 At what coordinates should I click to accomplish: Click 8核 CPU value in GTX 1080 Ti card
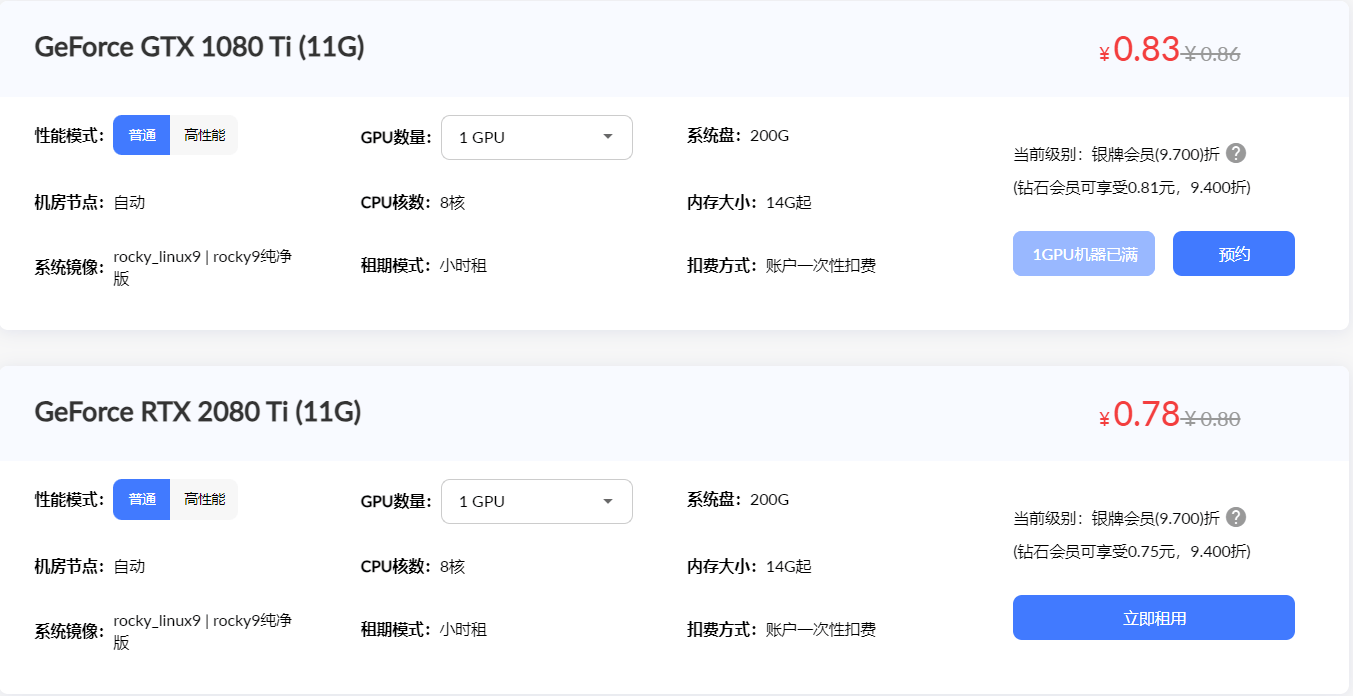click(453, 202)
